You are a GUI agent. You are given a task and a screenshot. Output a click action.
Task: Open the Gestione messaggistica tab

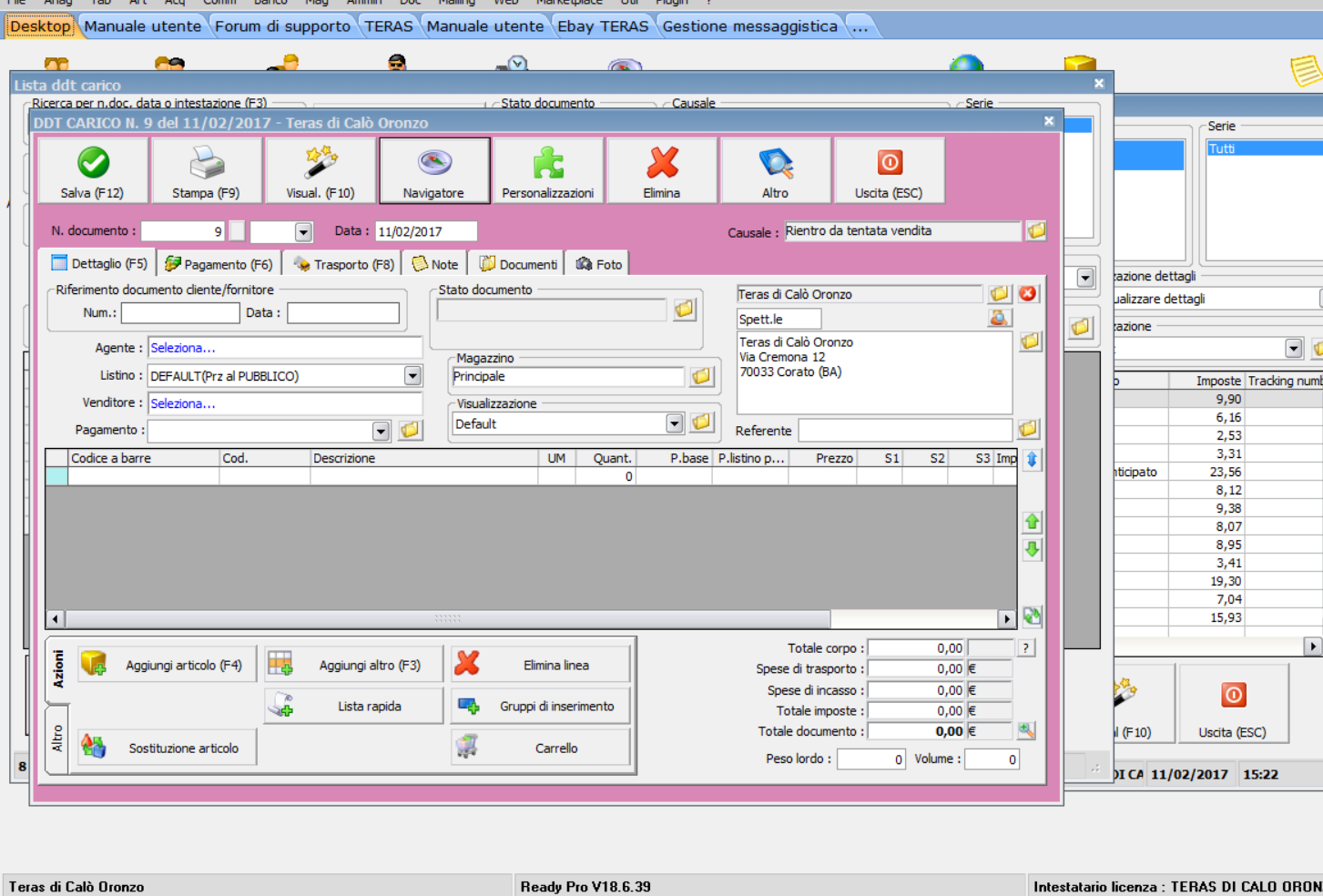coord(750,26)
